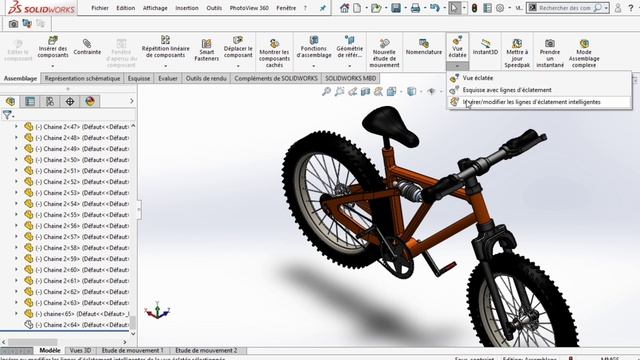Switch to Esquisse ribbon tab
Screen dimensions: 640x360
[139, 78]
